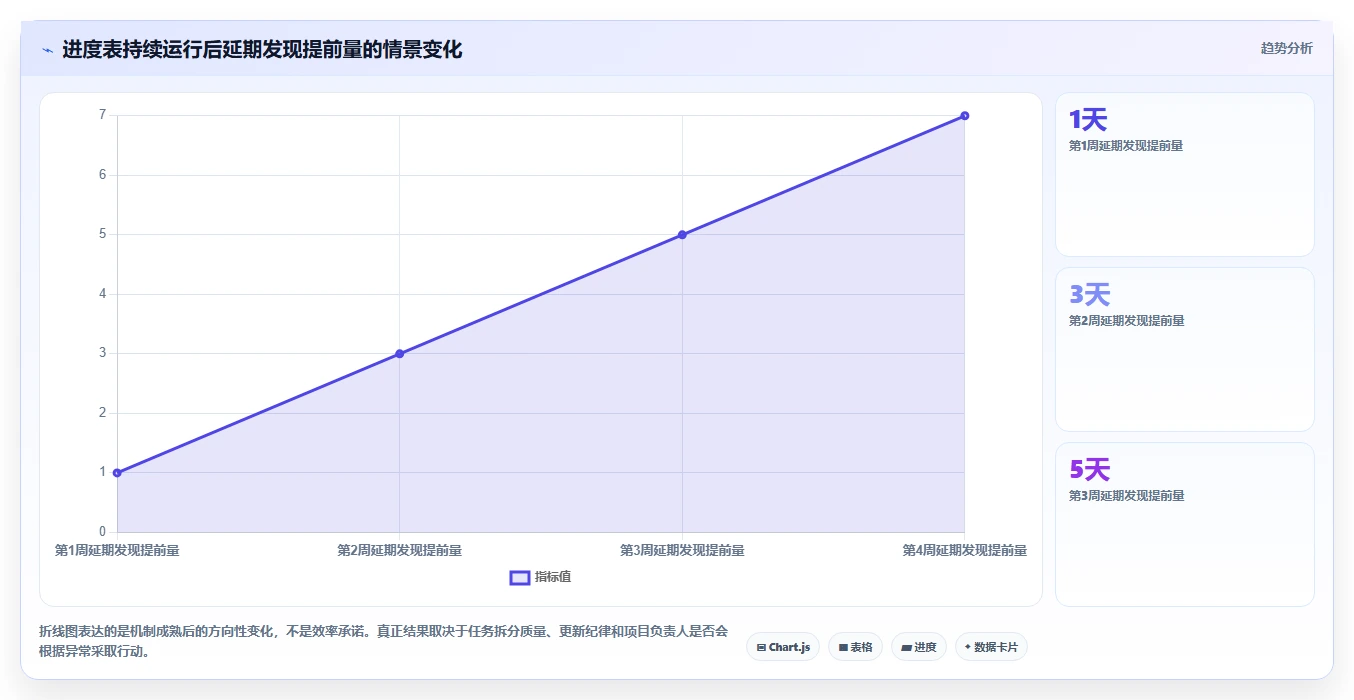Click the 进度 tag
Image resolution: width=1354 pixels, height=700 pixels.
point(918,647)
